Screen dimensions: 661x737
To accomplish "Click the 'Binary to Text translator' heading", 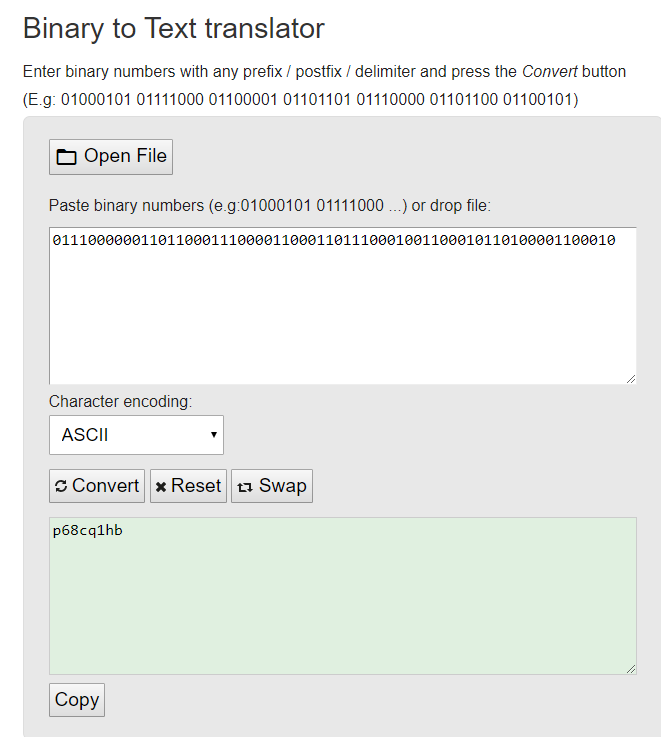I will click(x=173, y=28).
